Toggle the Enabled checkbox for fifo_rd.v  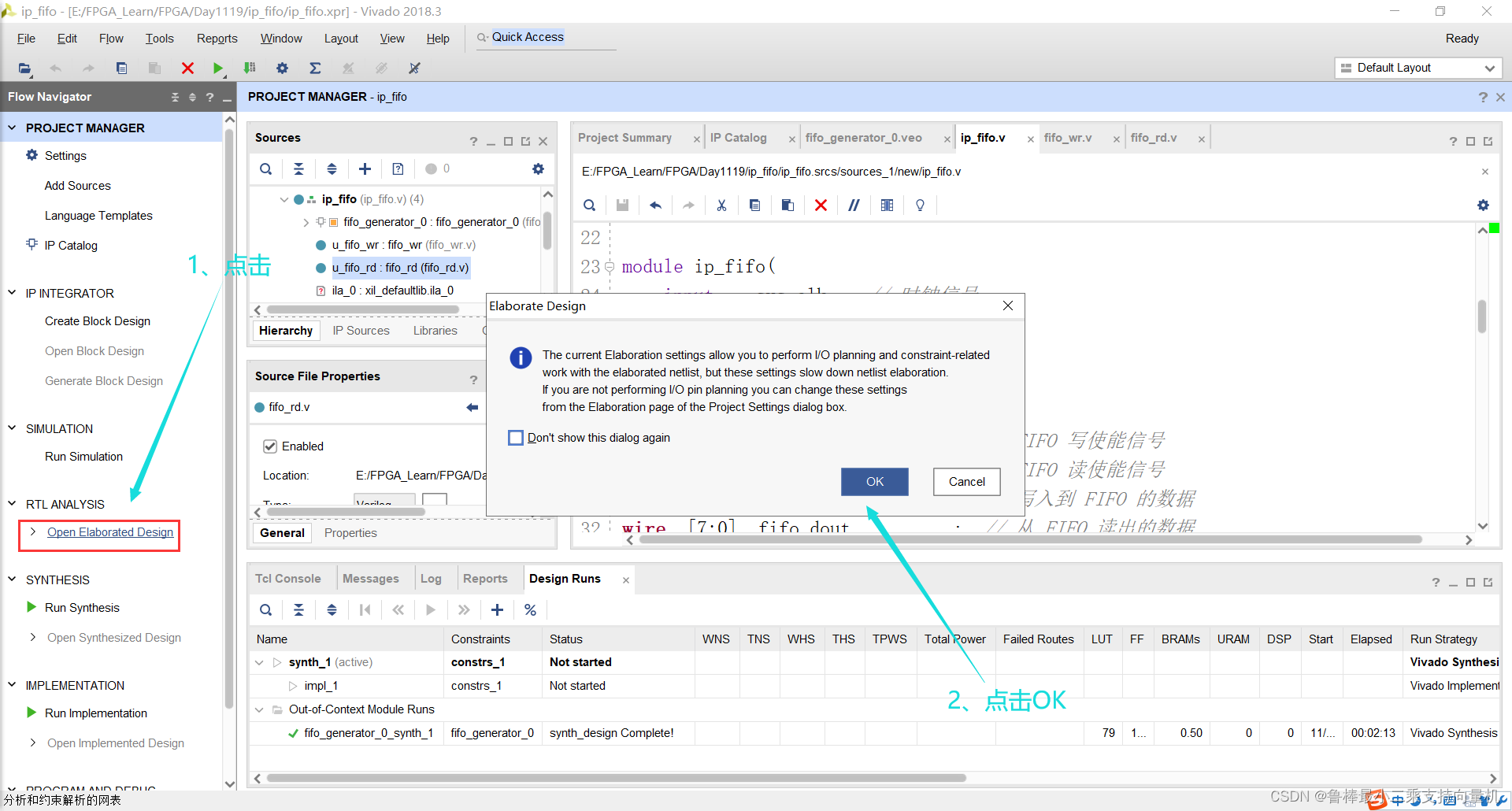[270, 446]
